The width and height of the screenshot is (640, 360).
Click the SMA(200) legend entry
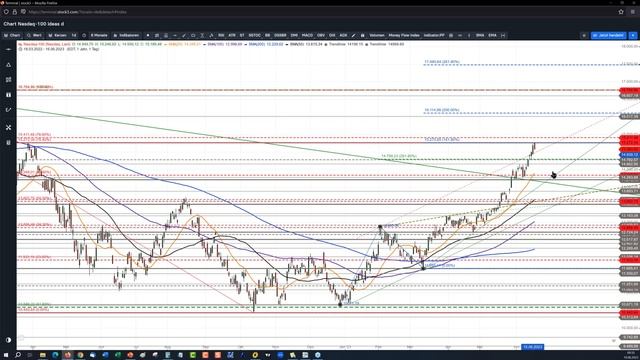[265, 44]
